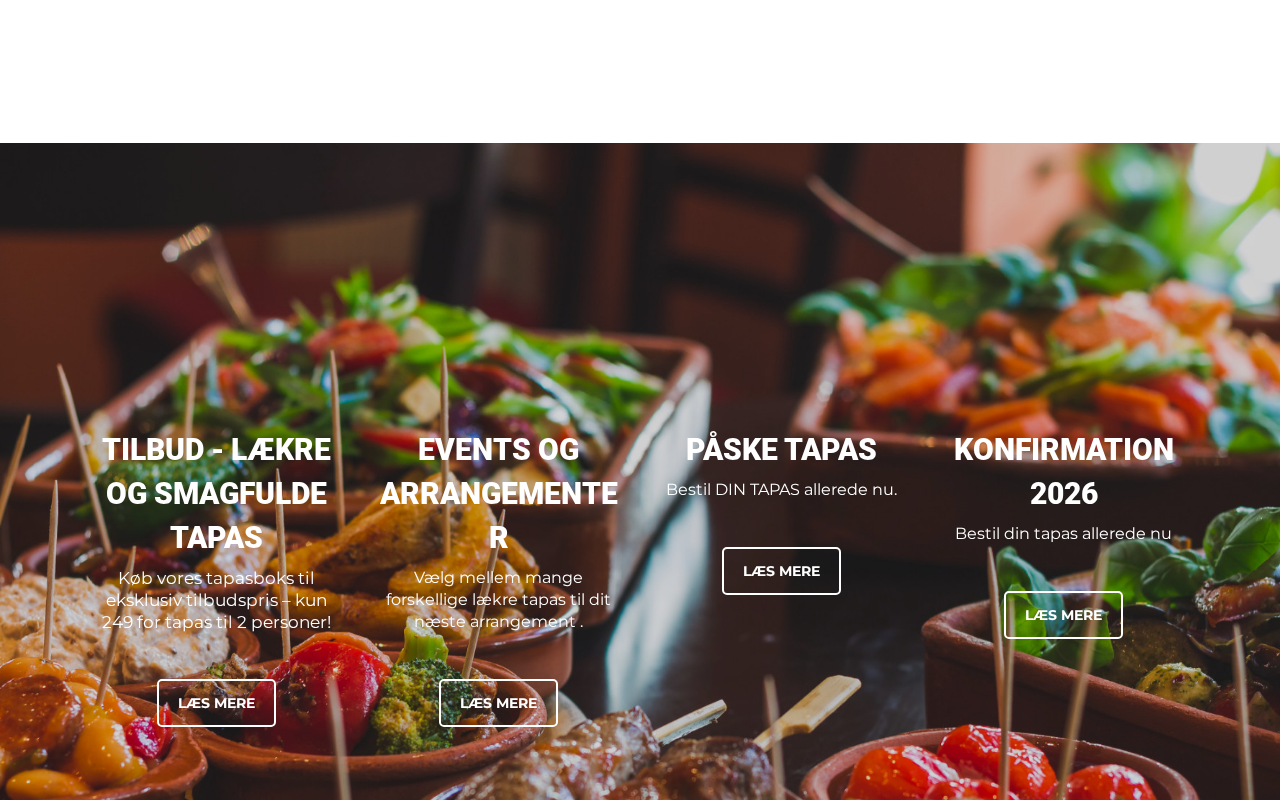Click the 'Vælg mellem mange forskellige' description
The image size is (1280, 800).
tap(498, 600)
